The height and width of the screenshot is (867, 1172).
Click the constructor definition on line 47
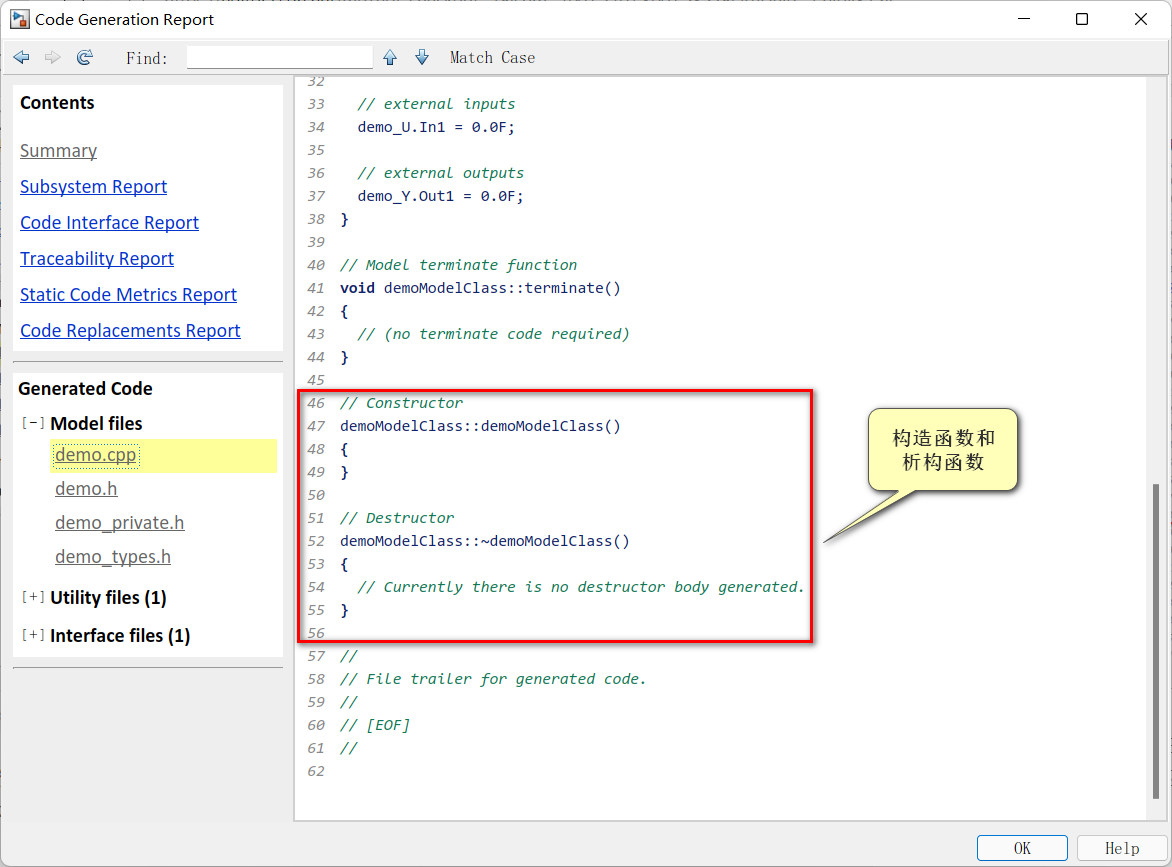point(480,426)
